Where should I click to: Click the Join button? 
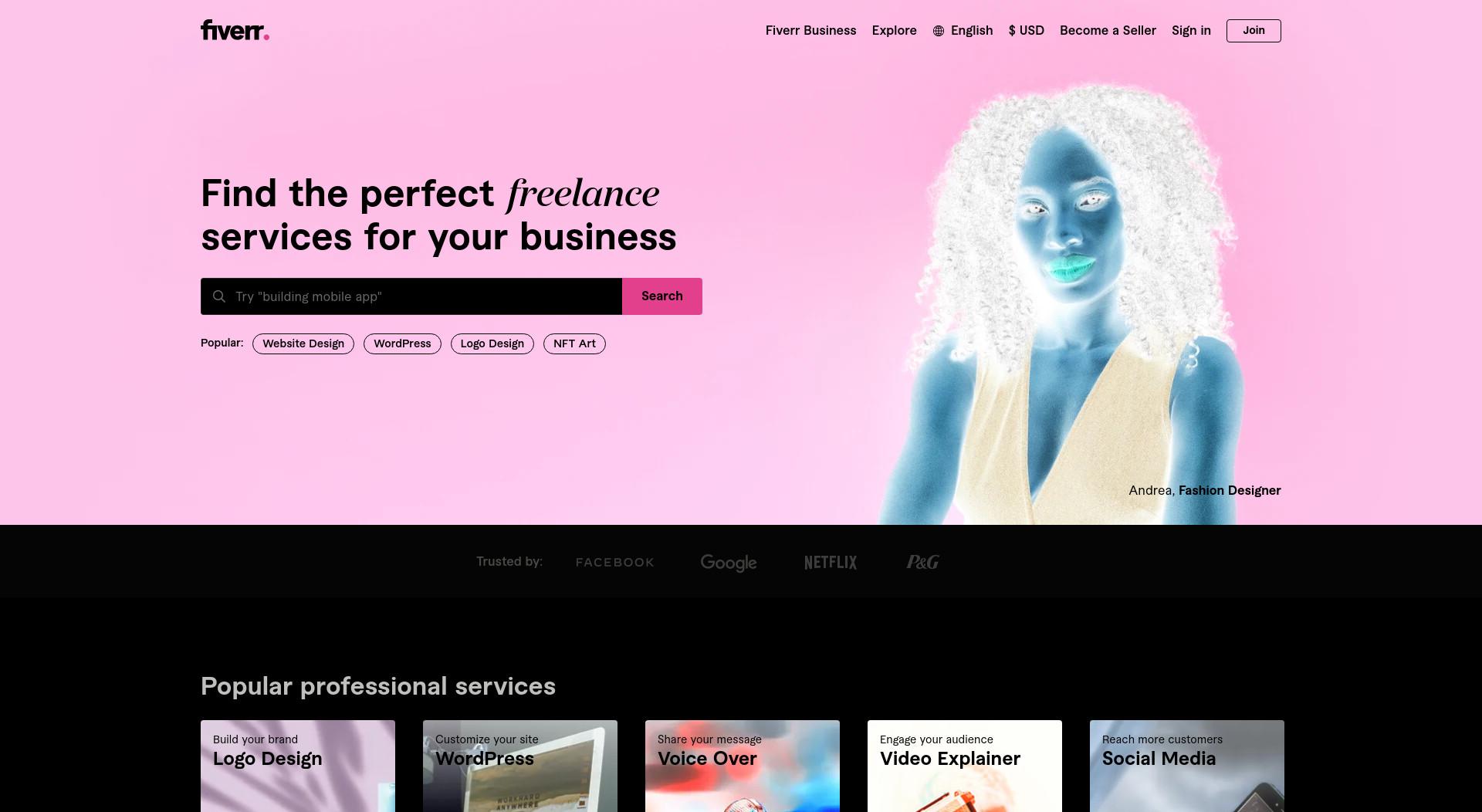1254,31
